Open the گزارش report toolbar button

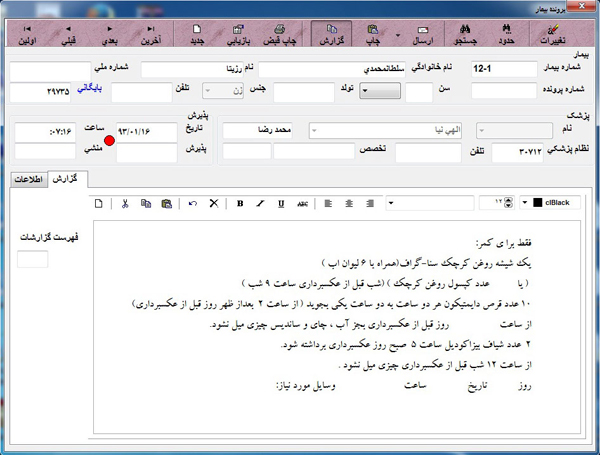(x=331, y=34)
